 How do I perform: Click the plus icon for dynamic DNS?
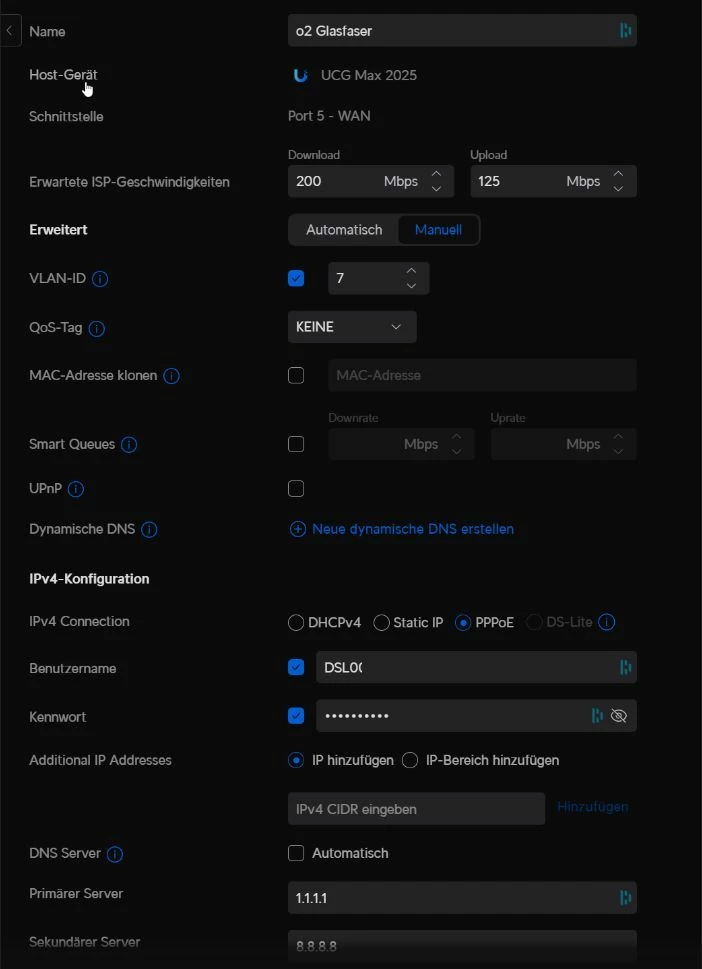297,529
